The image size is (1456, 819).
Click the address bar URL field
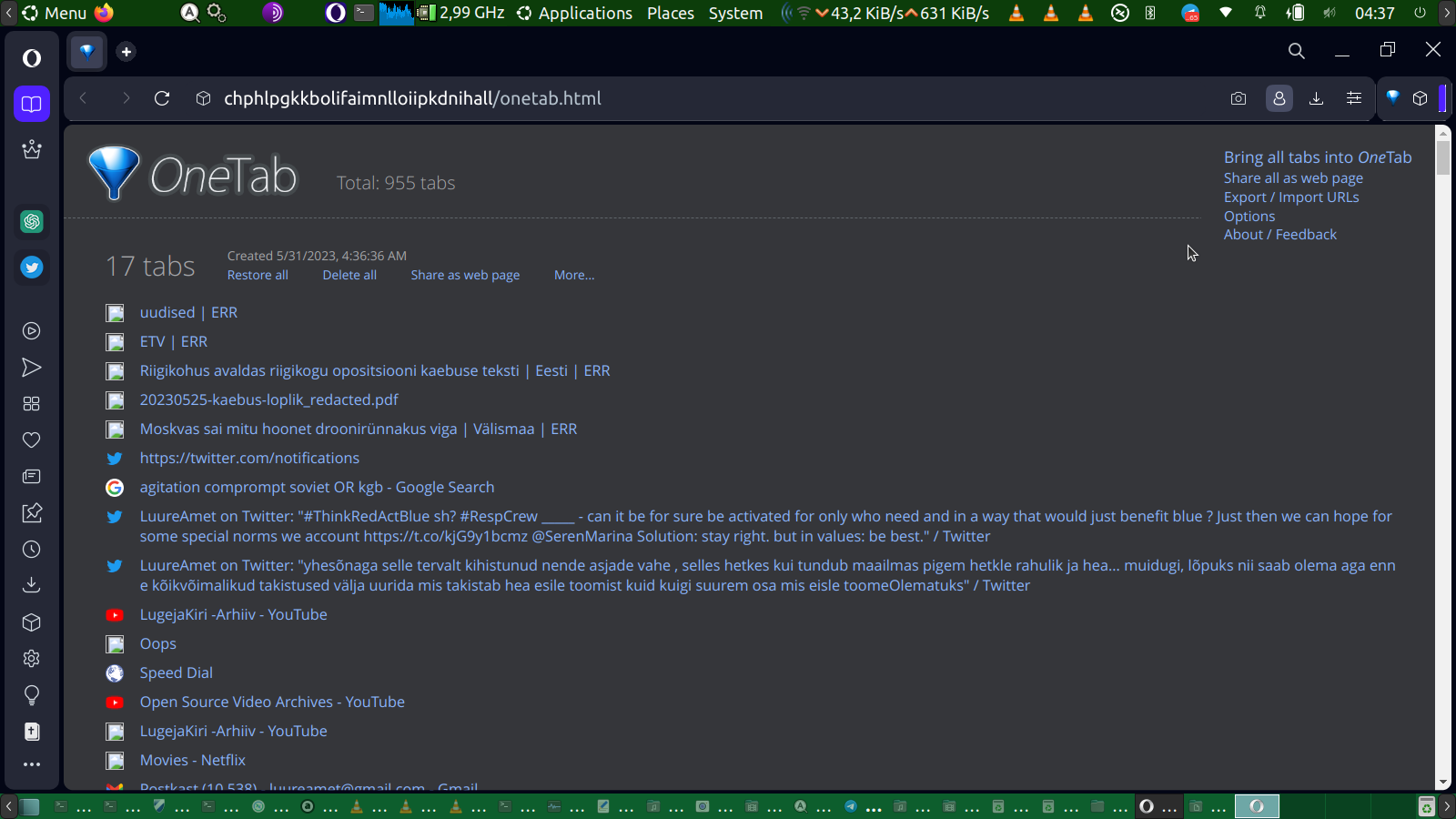[412, 98]
